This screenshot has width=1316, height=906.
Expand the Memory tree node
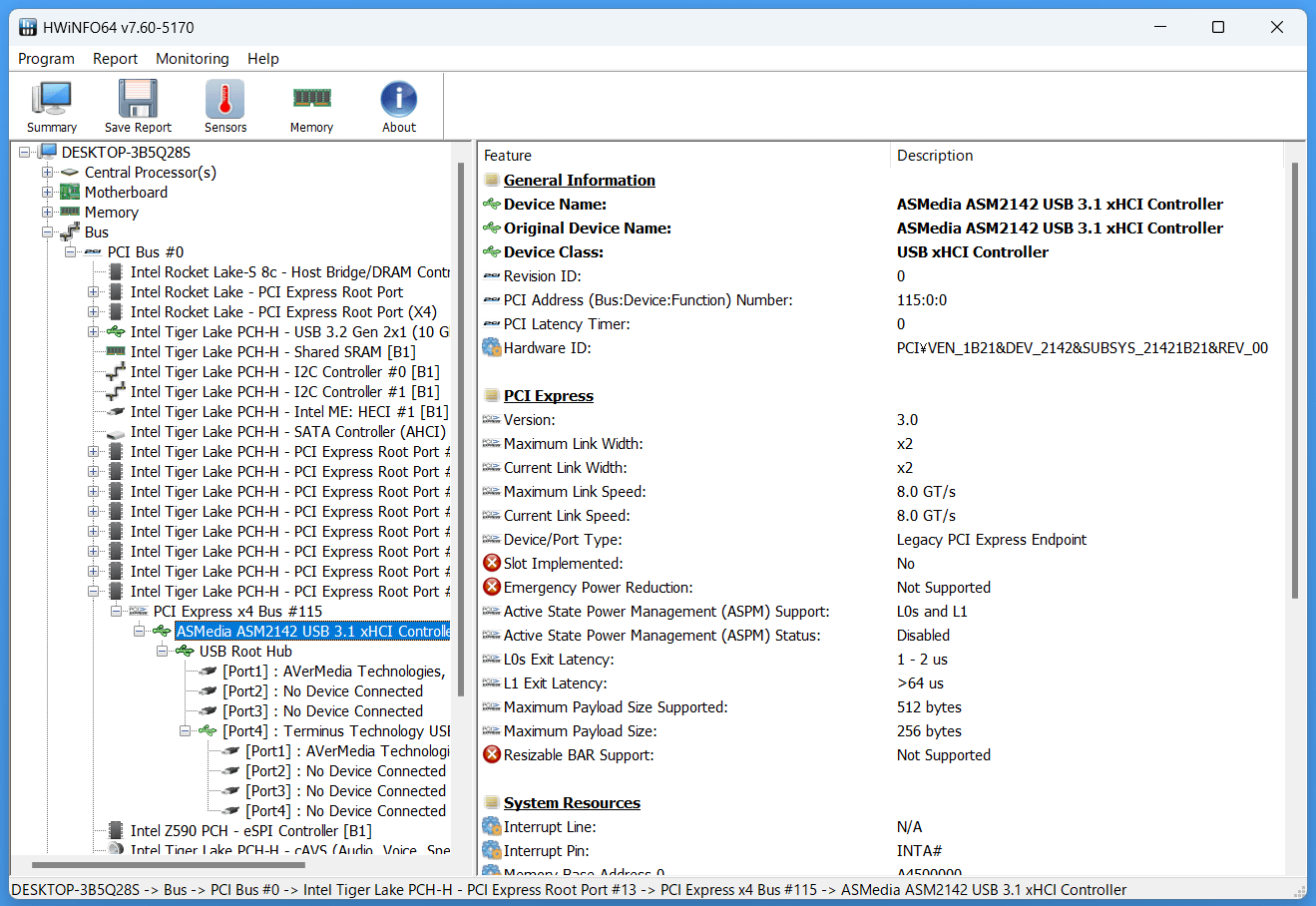[x=47, y=212]
